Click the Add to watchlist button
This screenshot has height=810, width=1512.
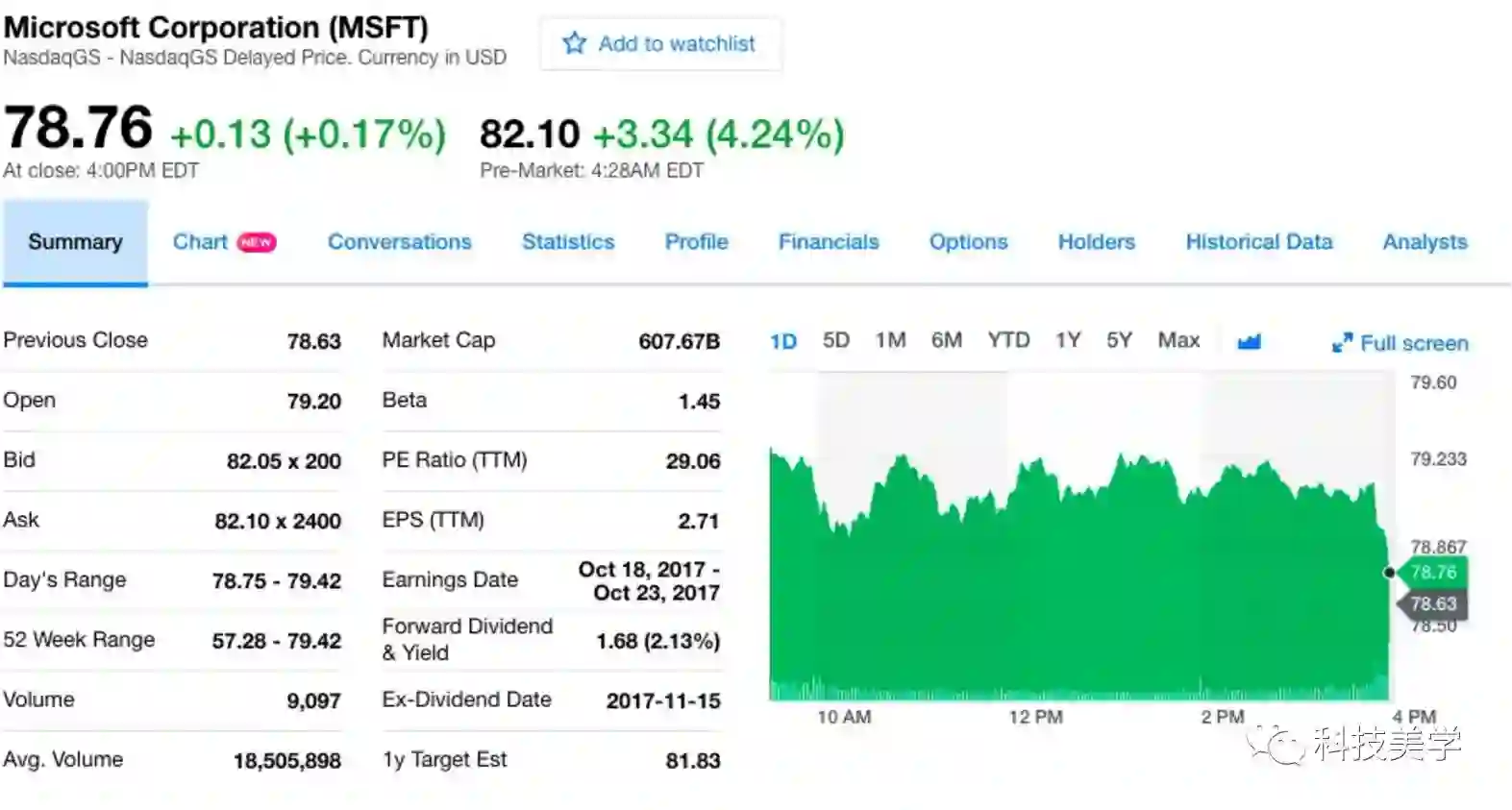pyautogui.click(x=660, y=43)
